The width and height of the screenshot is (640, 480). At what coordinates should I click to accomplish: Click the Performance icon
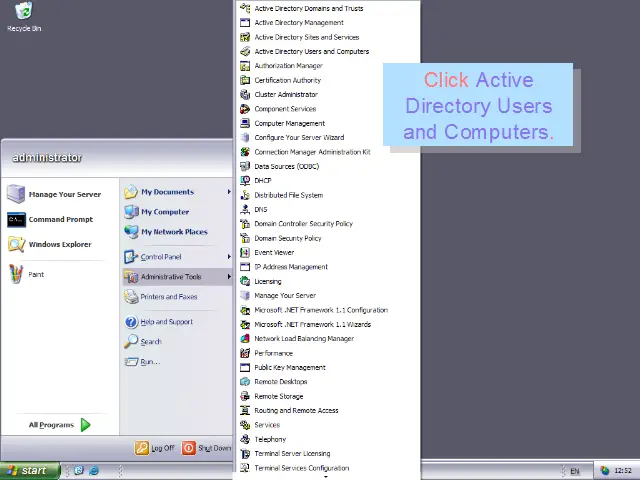click(x=245, y=353)
